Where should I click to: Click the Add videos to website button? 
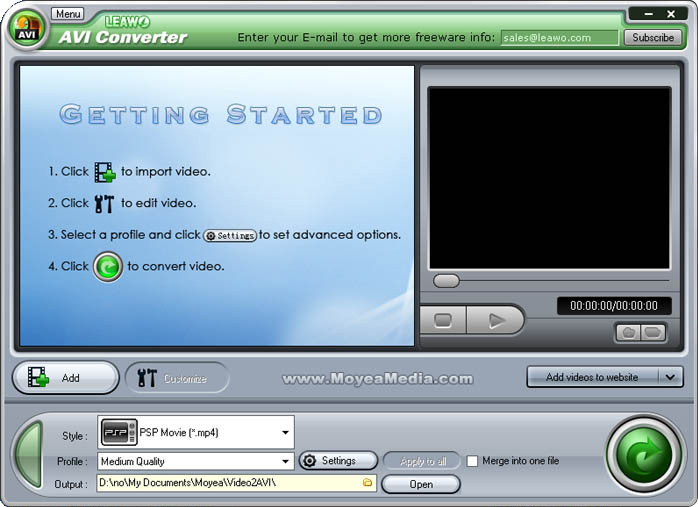pyautogui.click(x=592, y=377)
